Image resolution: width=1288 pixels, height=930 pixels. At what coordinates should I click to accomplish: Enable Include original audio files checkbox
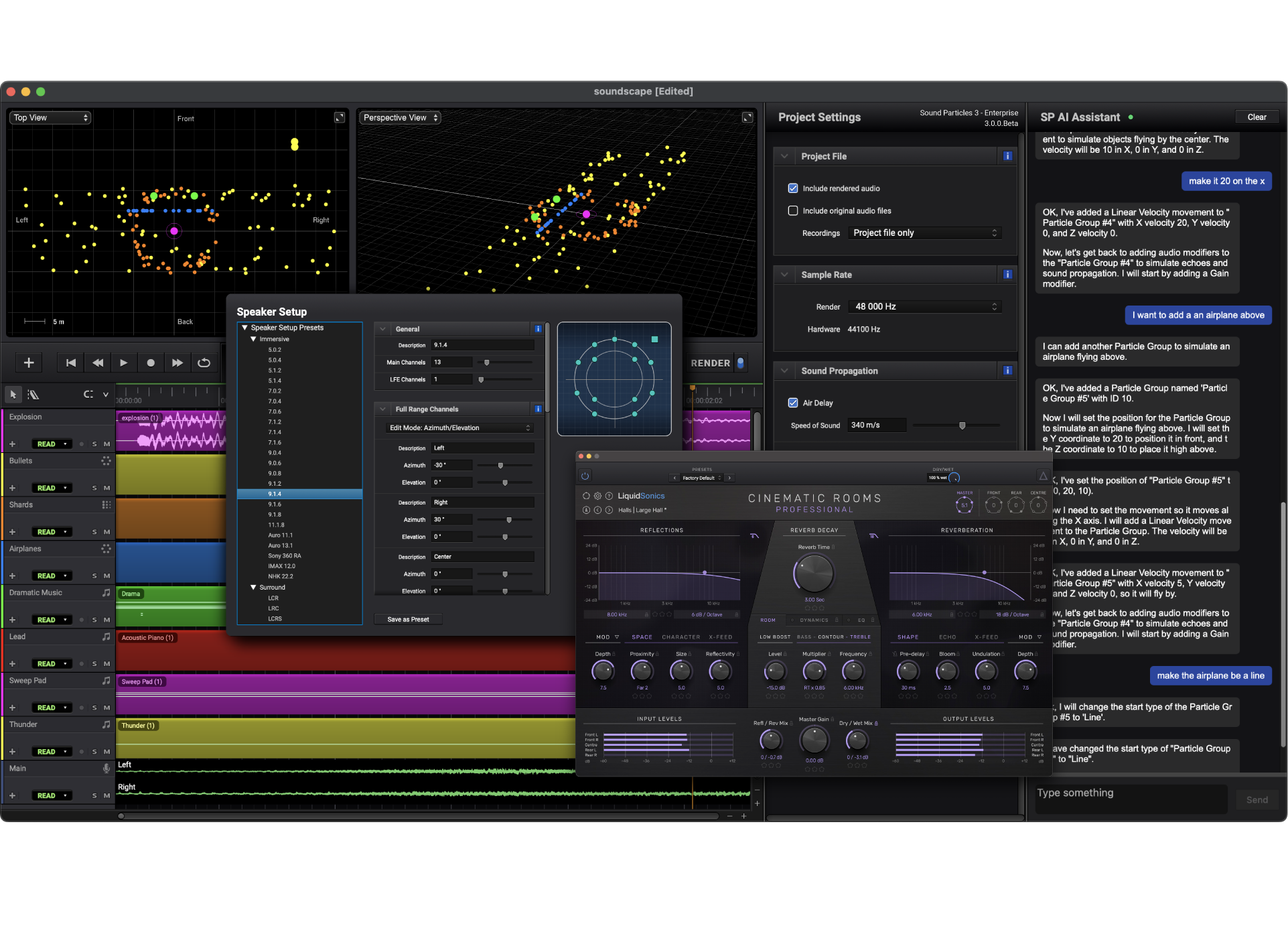tap(793, 210)
